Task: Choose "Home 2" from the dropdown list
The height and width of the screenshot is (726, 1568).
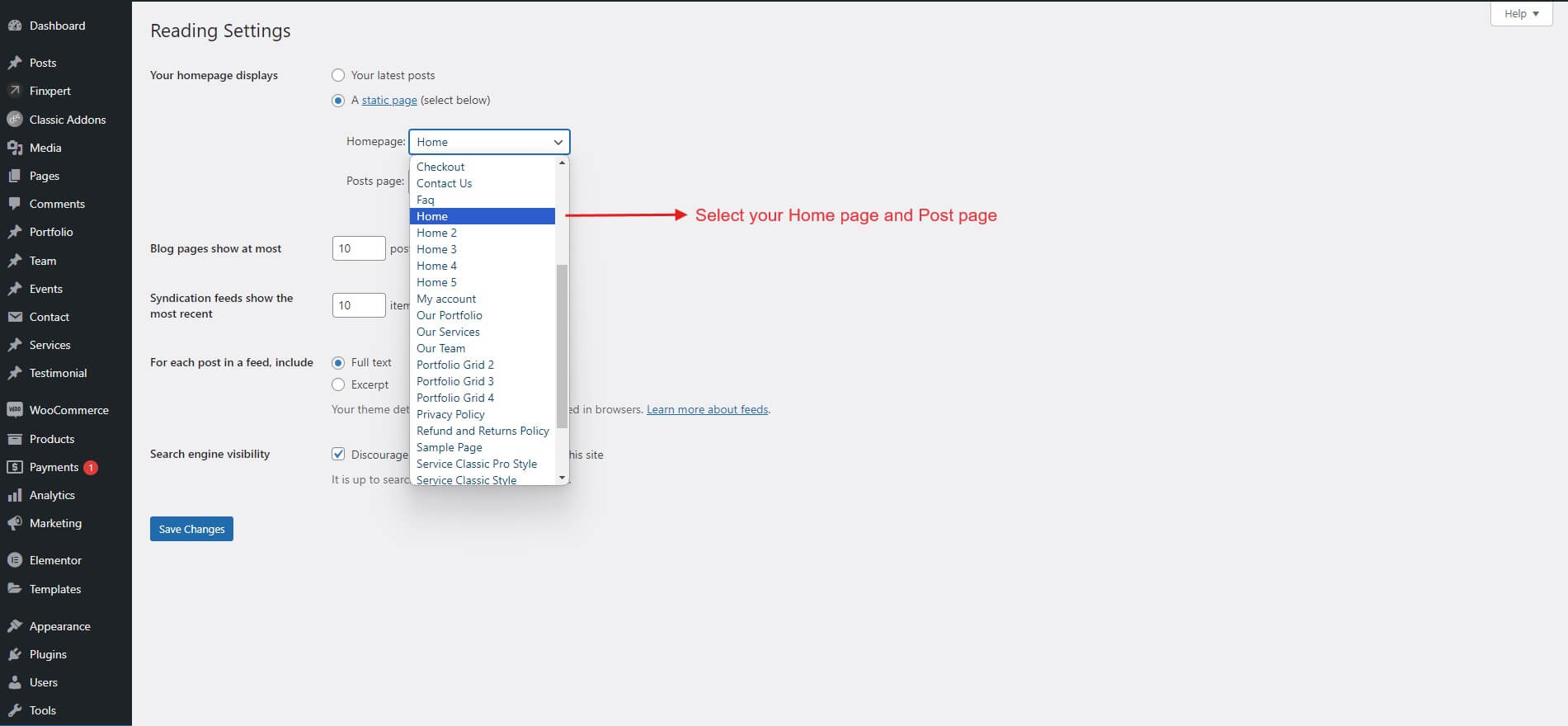Action: coord(436,233)
